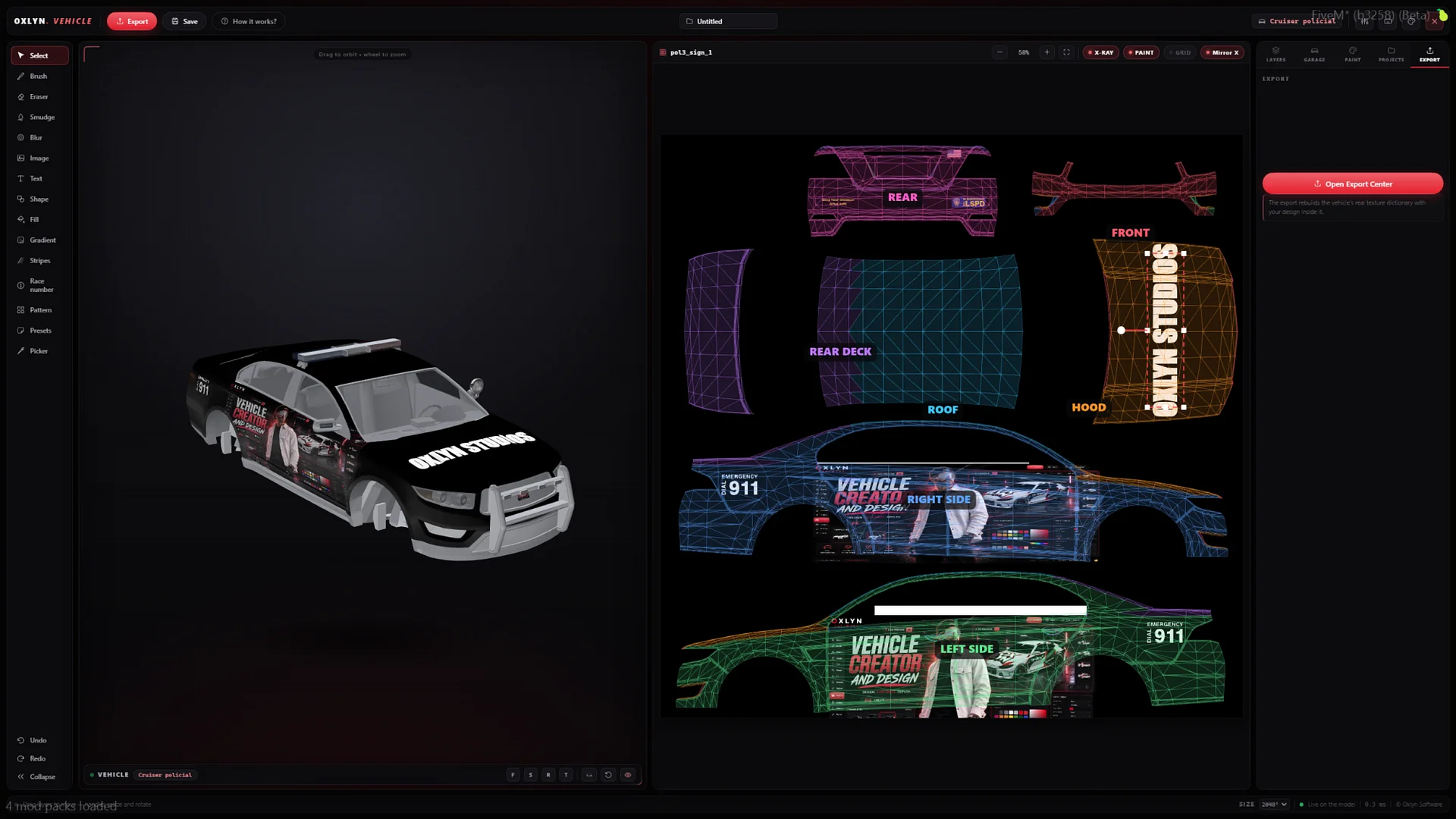The height and width of the screenshot is (819, 1456).
Task: Undo the last action
Action: click(x=39, y=740)
